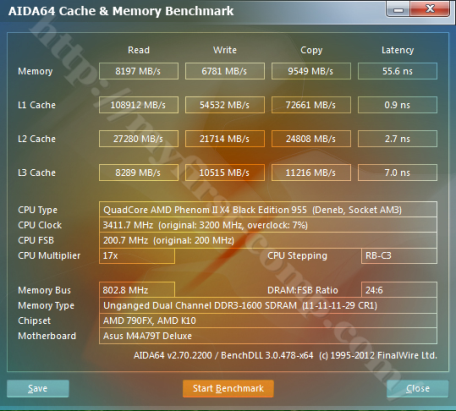Select L2 Cache Copy 24808 MB/s
Image resolution: width=456 pixels, height=411 pixels.
click(311, 139)
